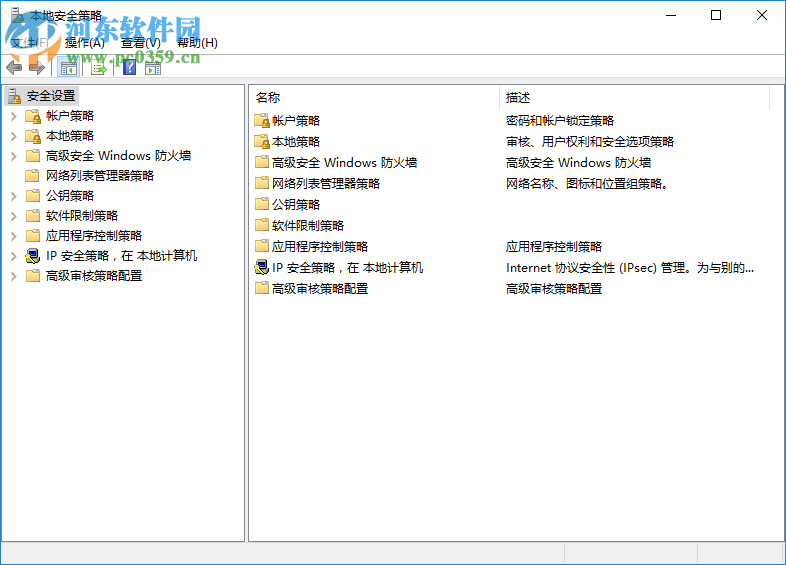Select 安全设置 root node icon in tree
The image size is (786, 565).
point(15,96)
